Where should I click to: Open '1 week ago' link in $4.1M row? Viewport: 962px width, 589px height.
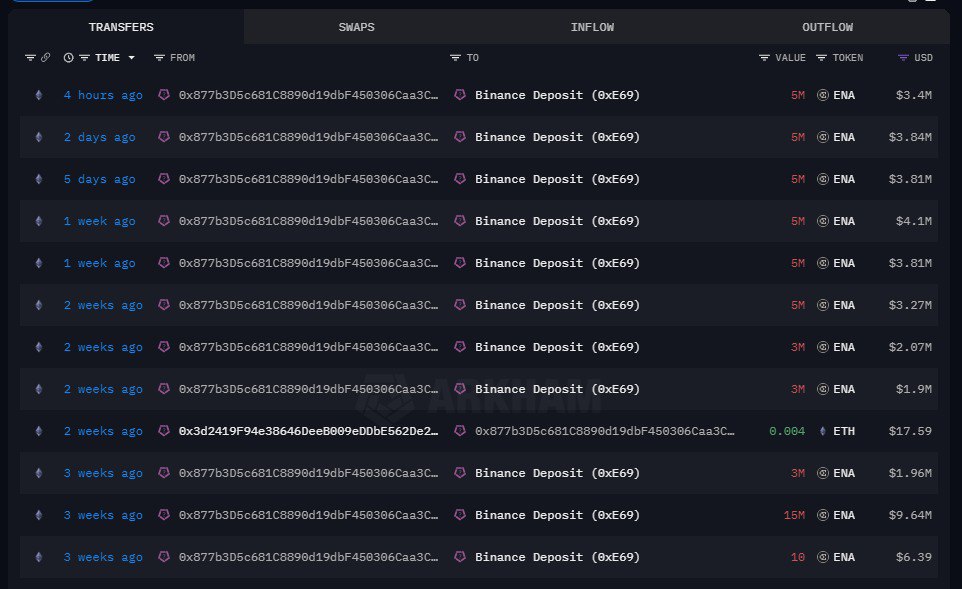pyautogui.click(x=99, y=221)
